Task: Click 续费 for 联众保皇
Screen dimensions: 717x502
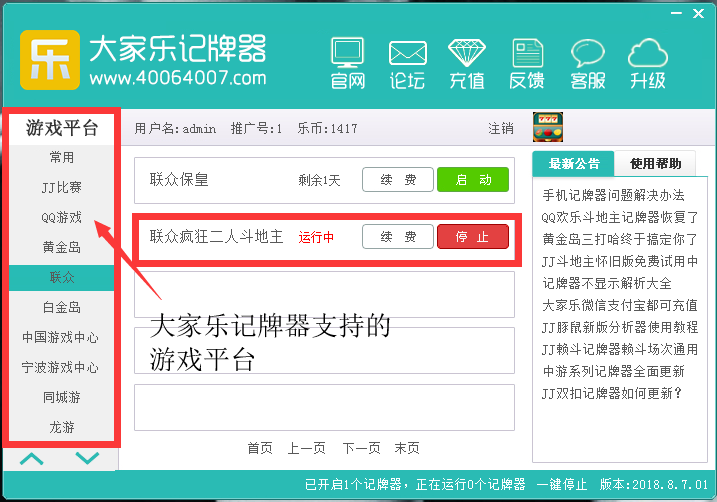Action: 398,180
